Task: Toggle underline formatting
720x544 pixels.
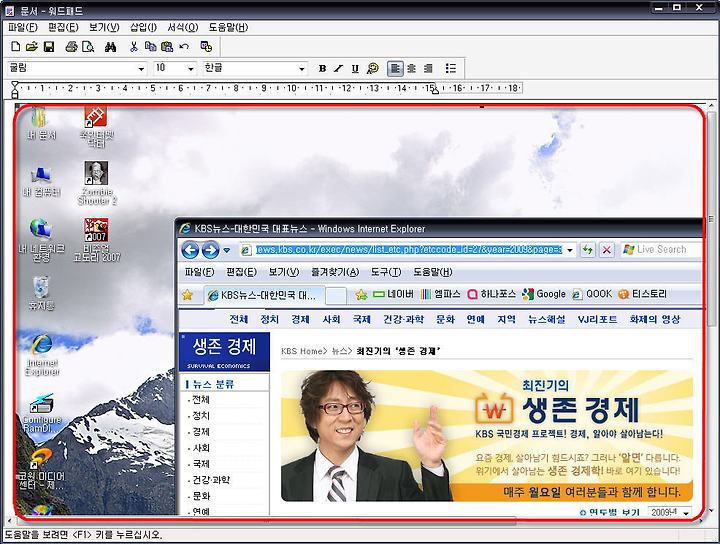Action: [x=355, y=68]
